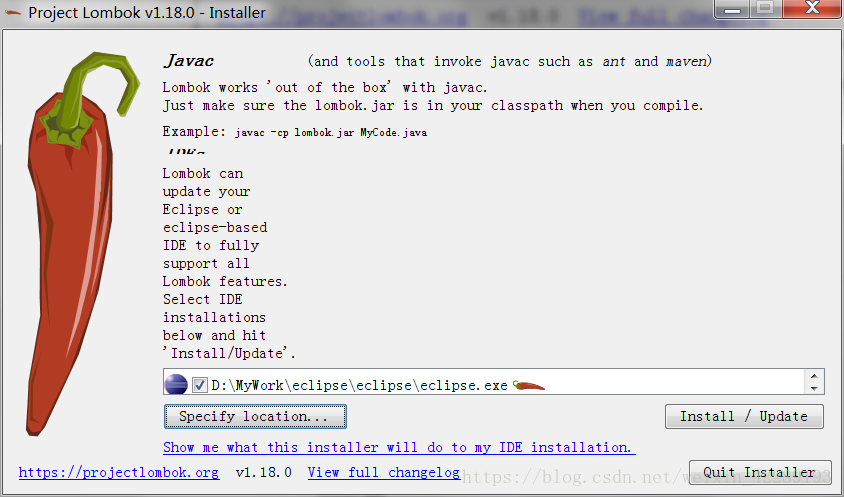
Task: Click the IDE list scroll down arrow
Action: 814,388
